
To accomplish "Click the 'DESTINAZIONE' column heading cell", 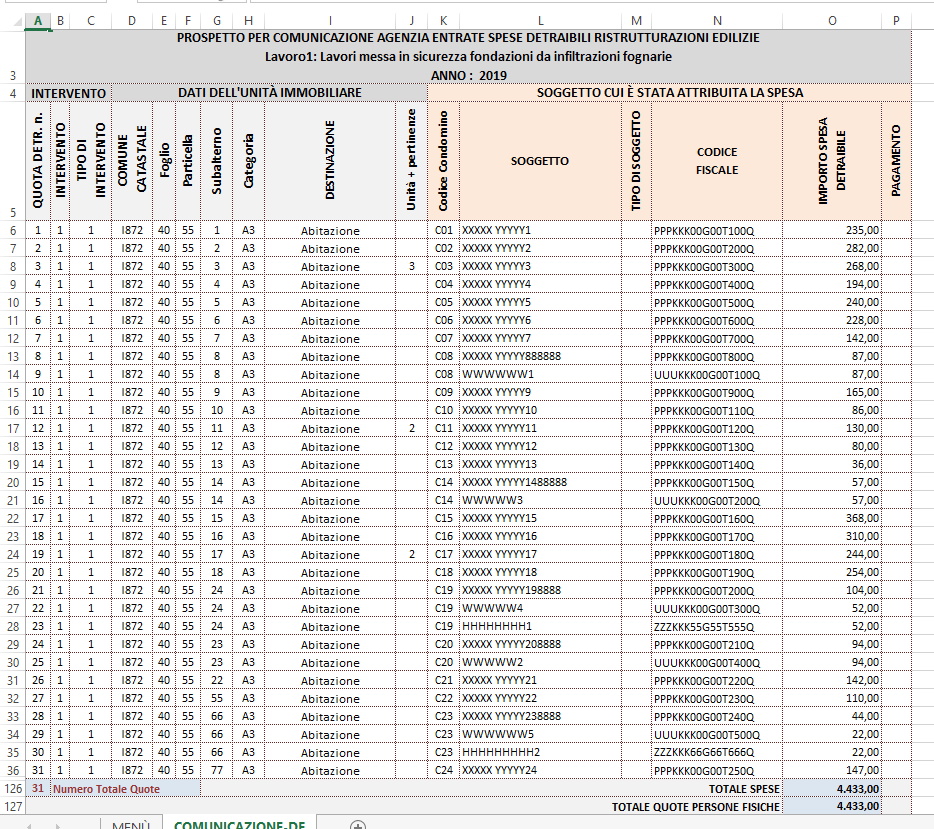I will 330,161.
